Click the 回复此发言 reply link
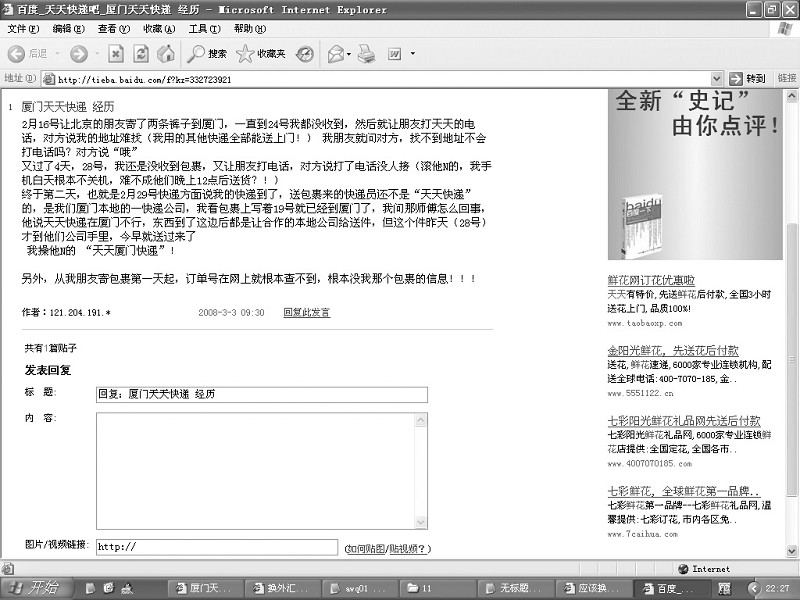Viewport: 800px width, 600px height. pos(306,313)
